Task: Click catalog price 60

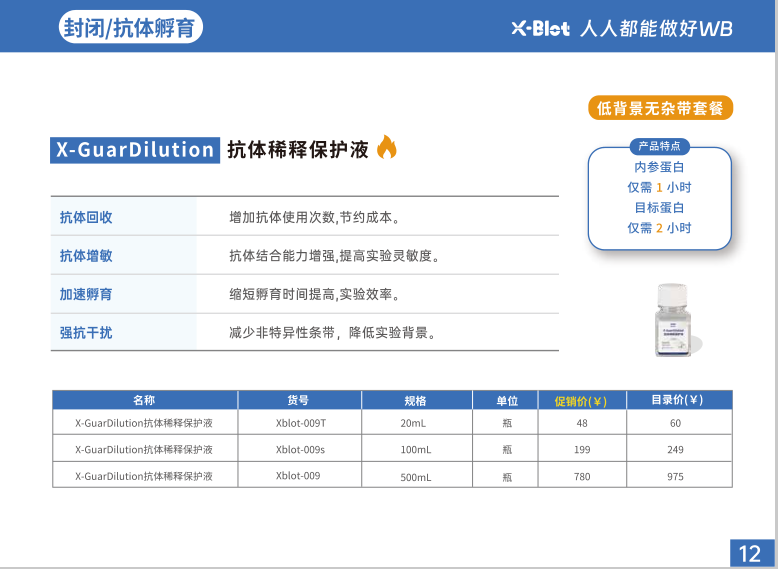Action: pyautogui.click(x=675, y=423)
